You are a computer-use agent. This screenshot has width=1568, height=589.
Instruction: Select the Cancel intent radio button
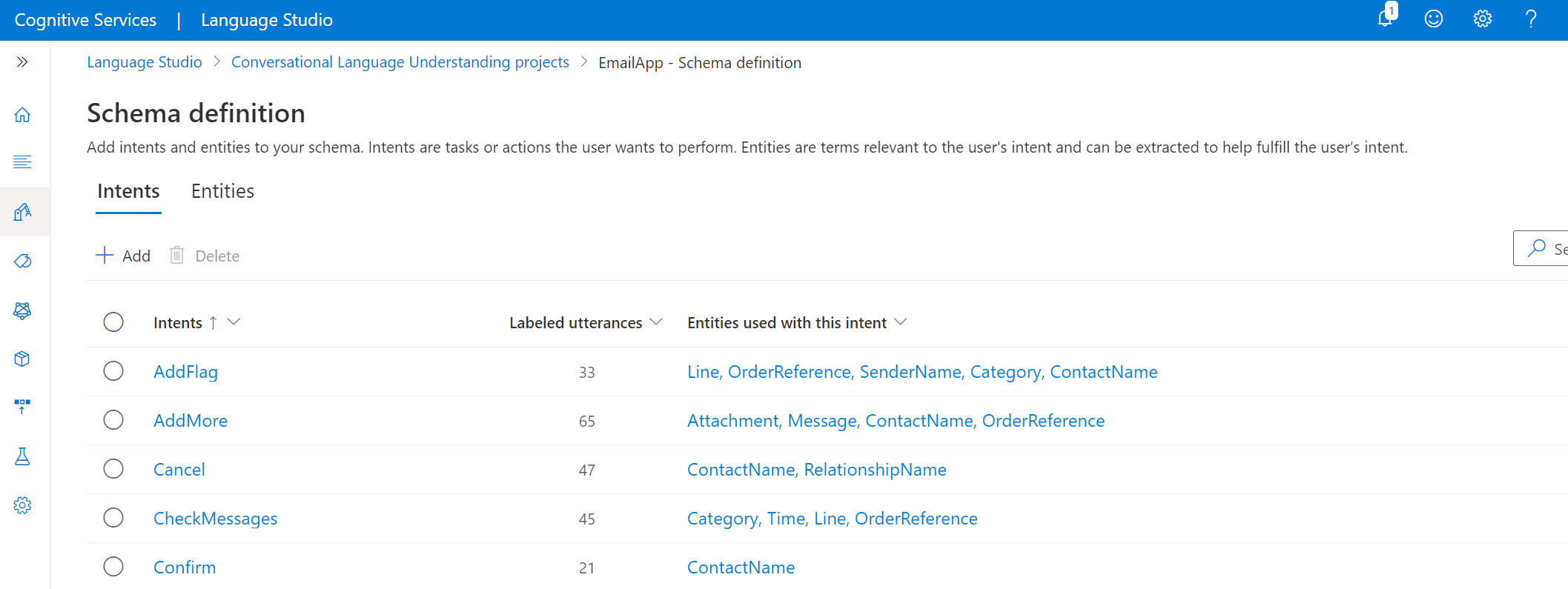point(113,469)
